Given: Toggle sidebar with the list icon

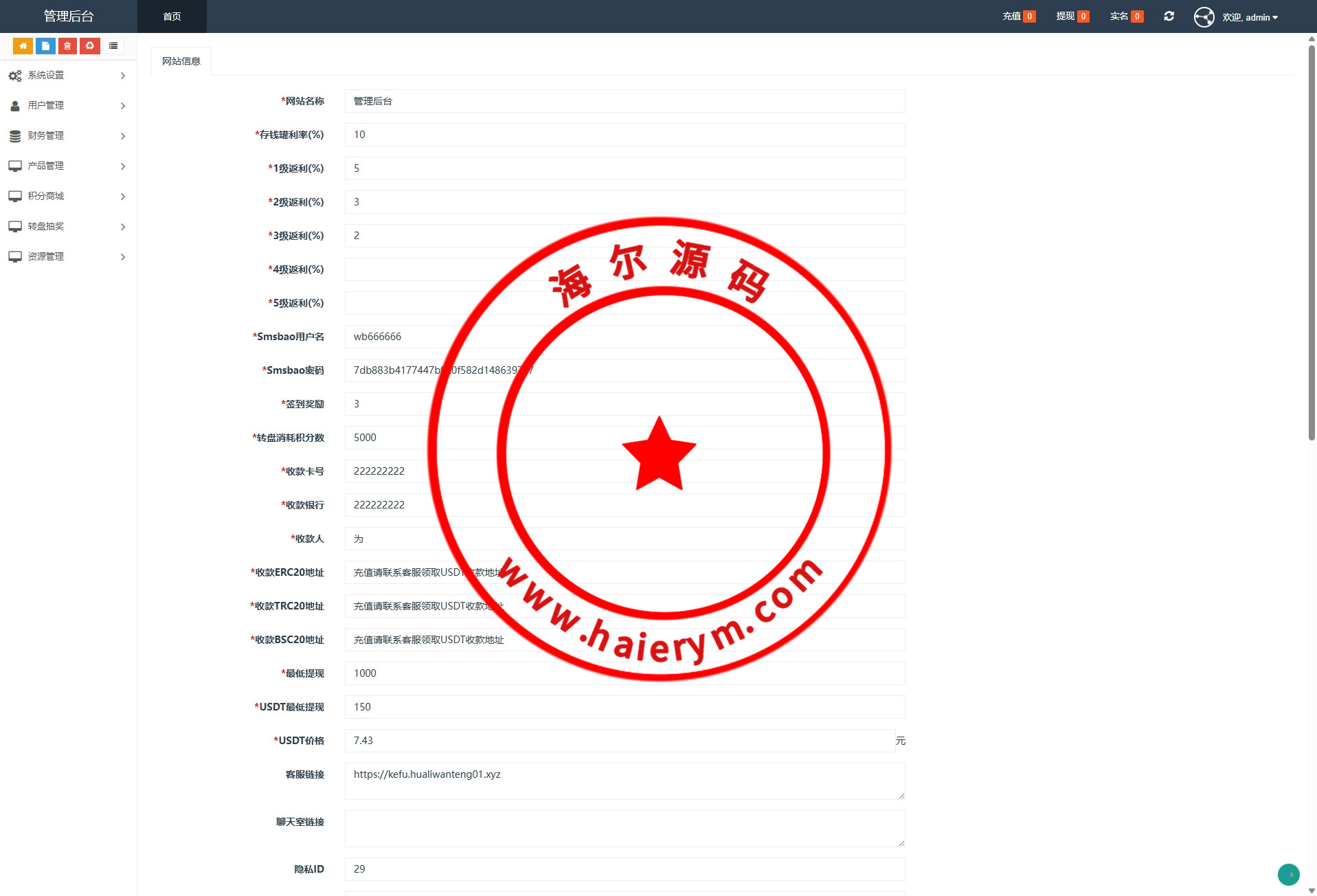Looking at the screenshot, I should [x=113, y=46].
